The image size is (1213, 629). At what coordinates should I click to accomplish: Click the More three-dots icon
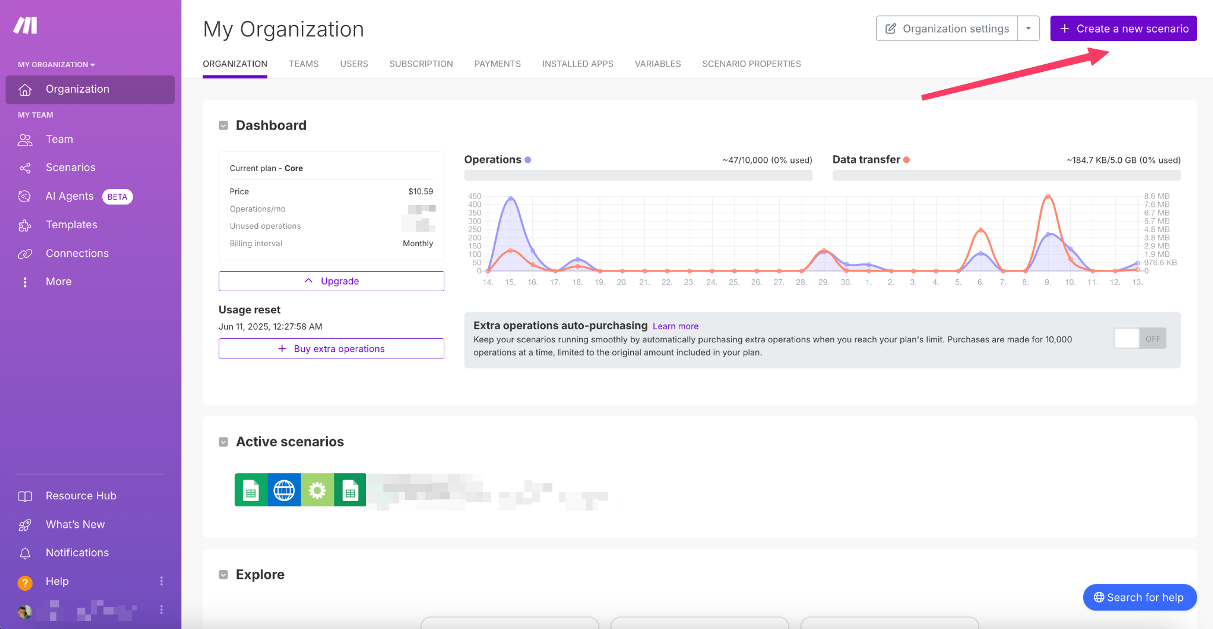25,282
